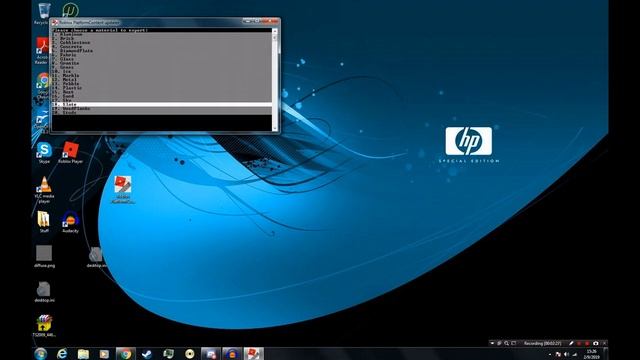Select the desktop.ini file below diffuse.png

point(44,291)
